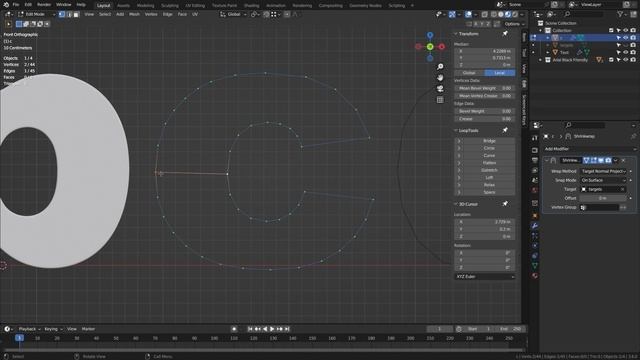Open the Material properties tab icon
The width and height of the screenshot is (640, 360).
click(535, 276)
